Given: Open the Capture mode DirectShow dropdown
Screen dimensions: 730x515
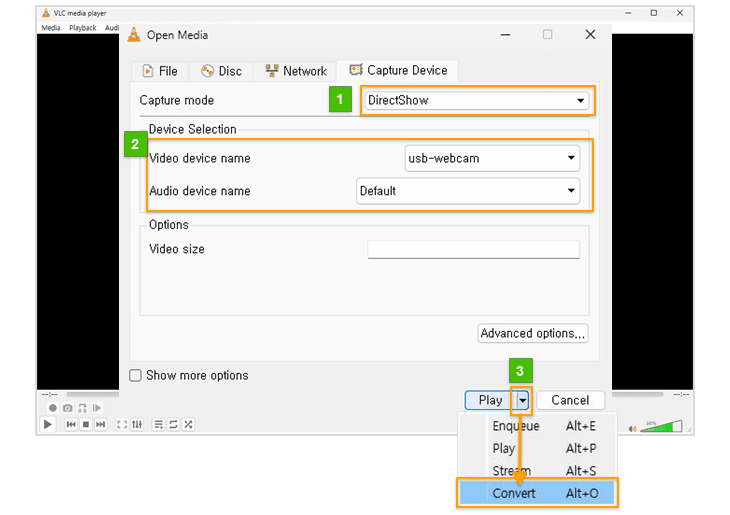Looking at the screenshot, I should [477, 100].
